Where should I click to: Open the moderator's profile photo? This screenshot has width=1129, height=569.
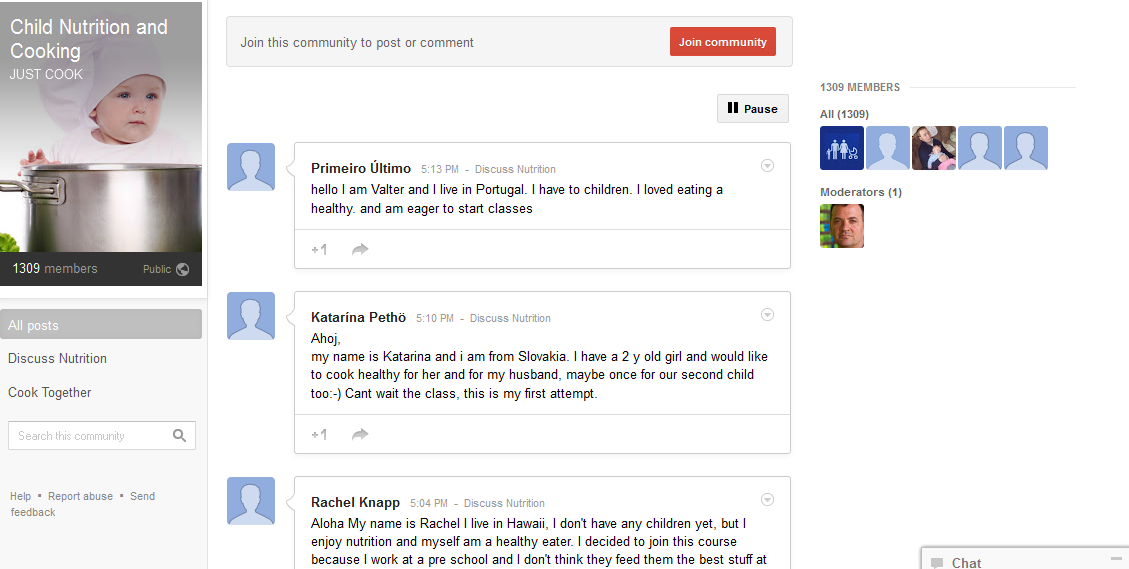(x=842, y=226)
